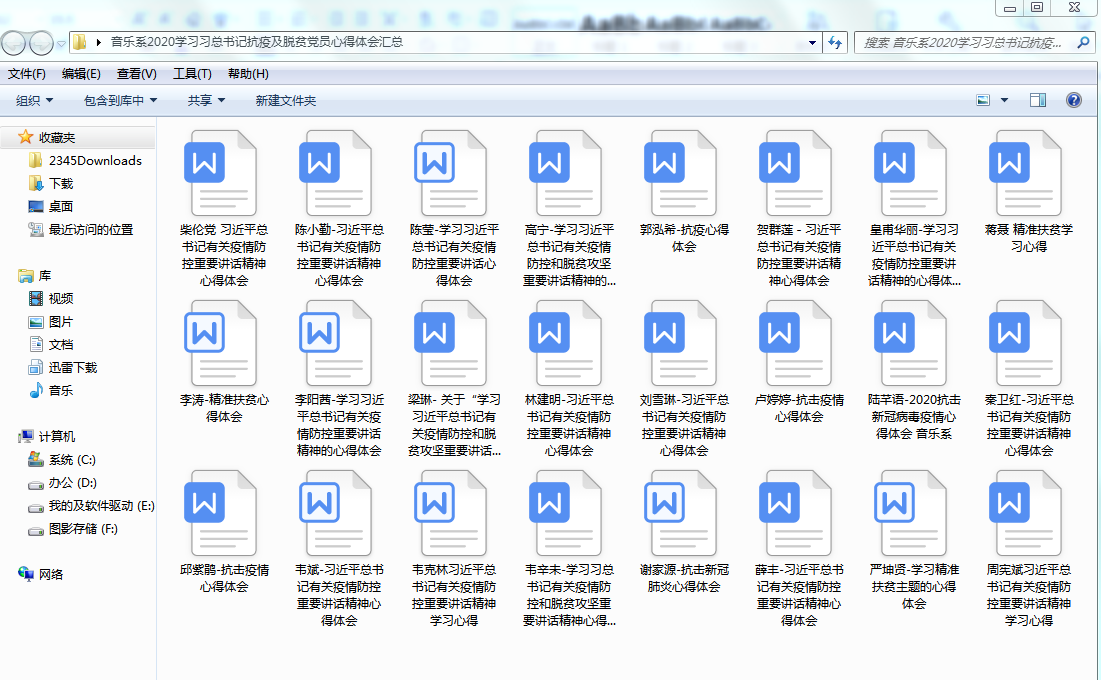Open the 文件(F) menu
Image resolution: width=1101 pixels, height=680 pixels.
[27, 74]
